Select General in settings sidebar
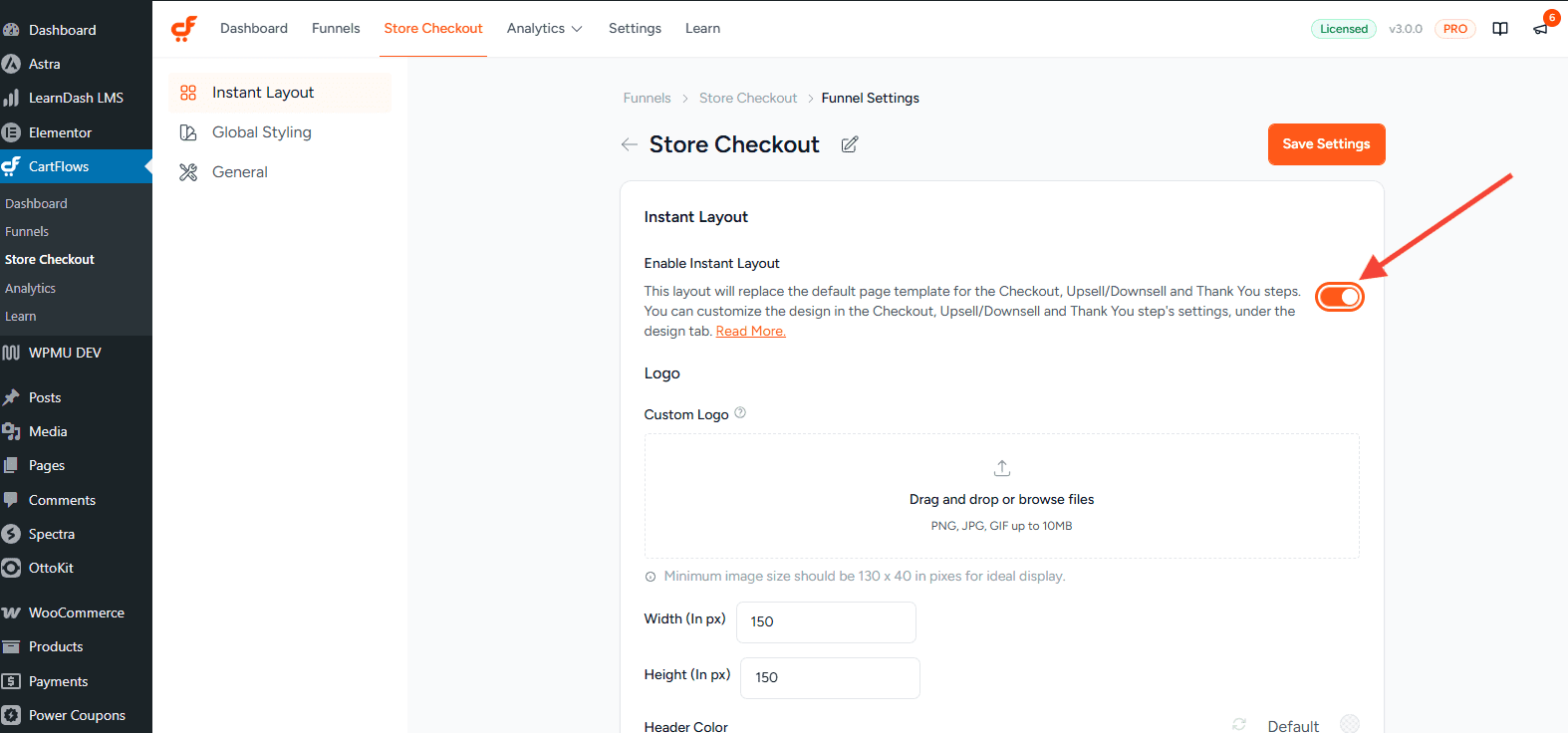1568x733 pixels. tap(280, 172)
